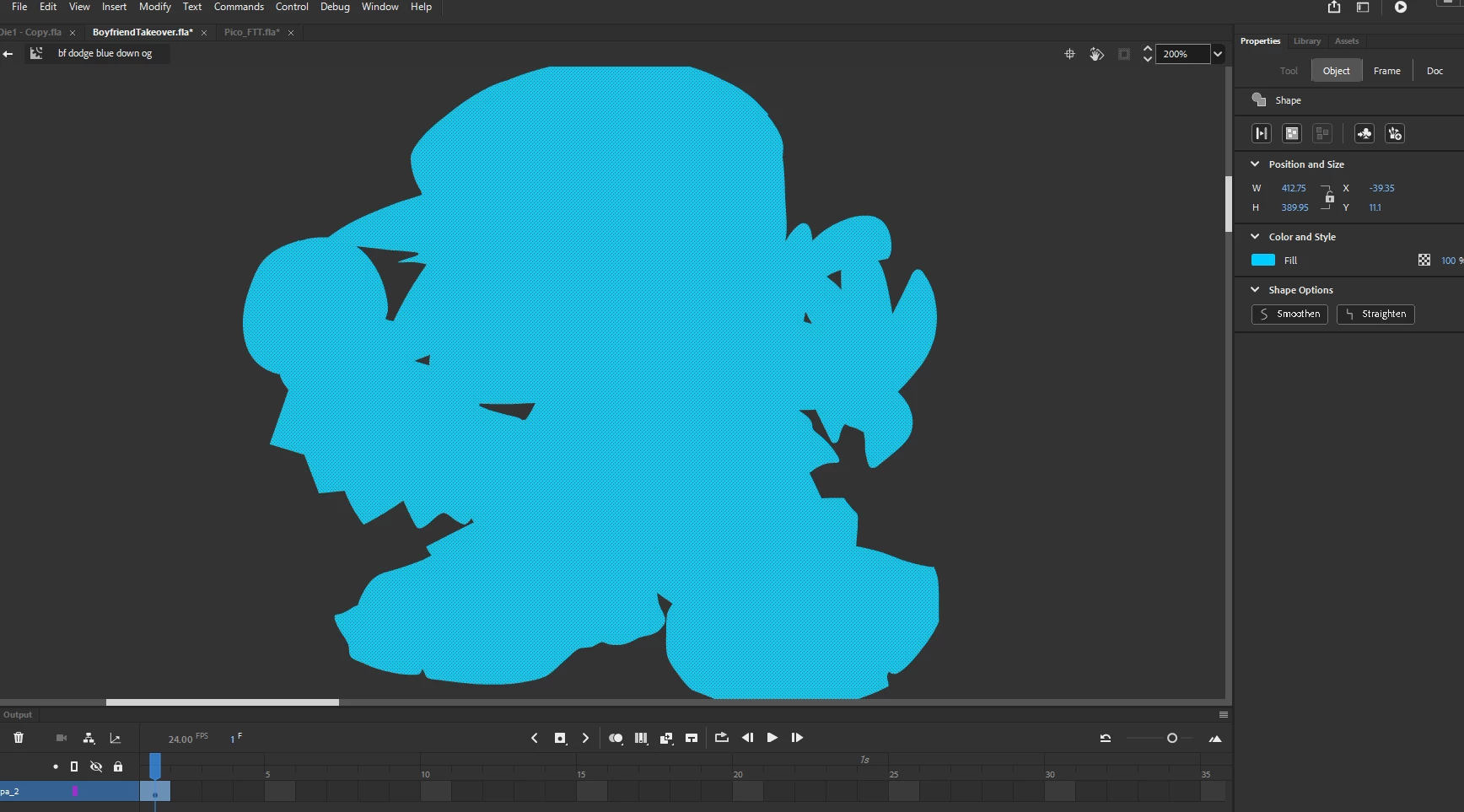The height and width of the screenshot is (812, 1464).
Task: Switch to the Assets panel tab
Action: tap(1347, 41)
